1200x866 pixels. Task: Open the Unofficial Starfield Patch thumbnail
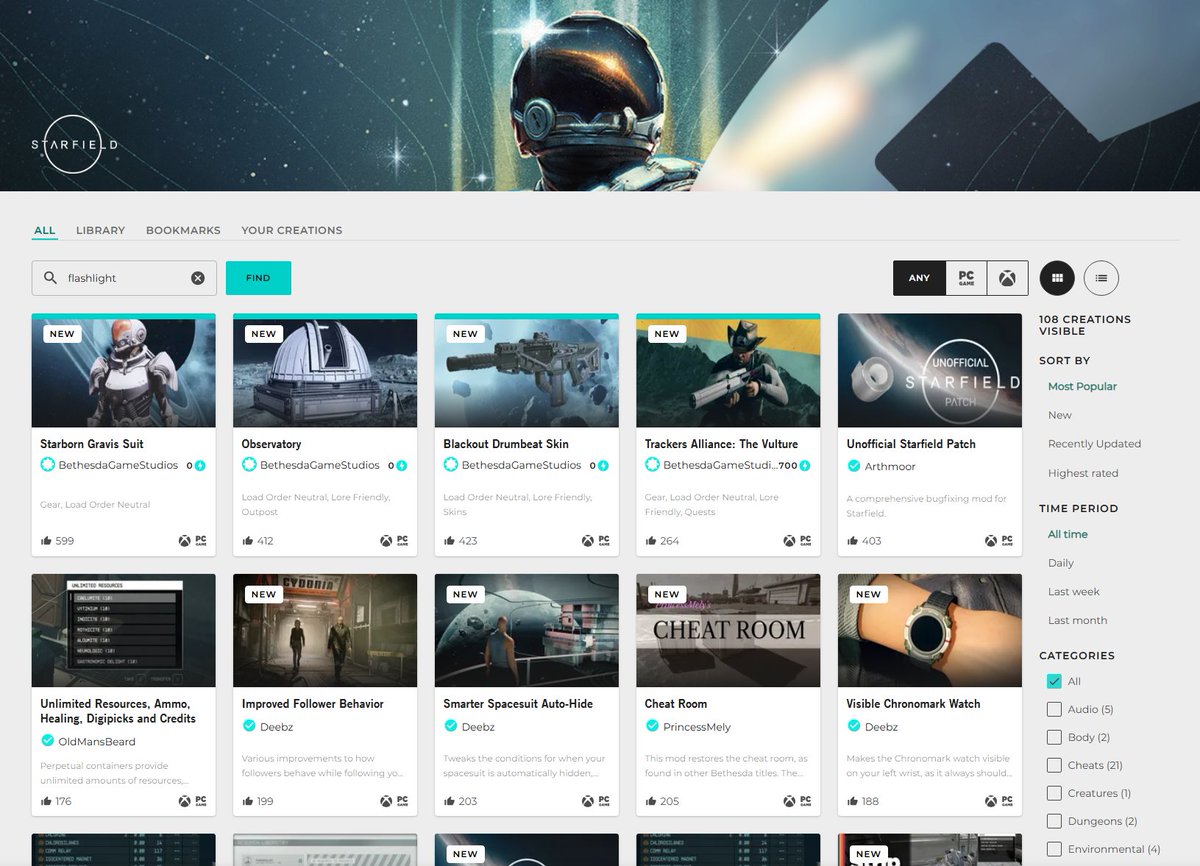tap(929, 371)
